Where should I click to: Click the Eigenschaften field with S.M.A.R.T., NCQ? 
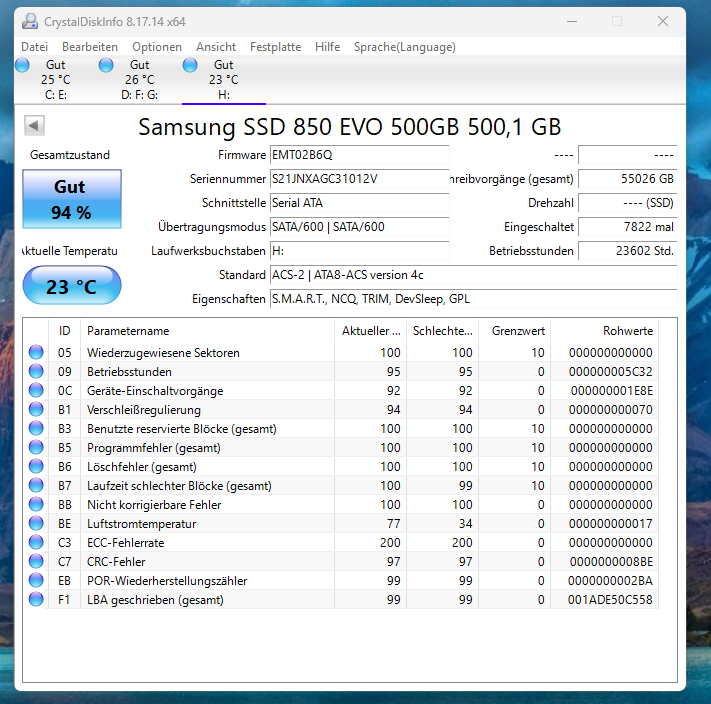pos(473,299)
